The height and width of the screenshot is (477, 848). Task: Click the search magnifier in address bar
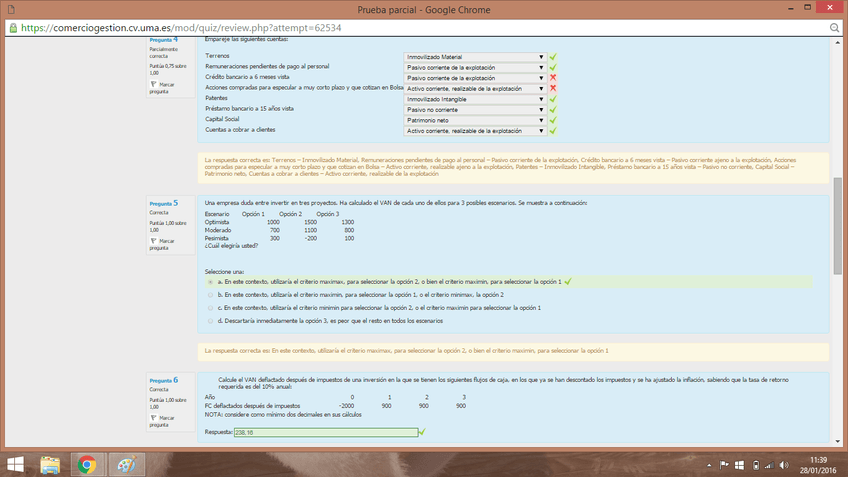834,28
